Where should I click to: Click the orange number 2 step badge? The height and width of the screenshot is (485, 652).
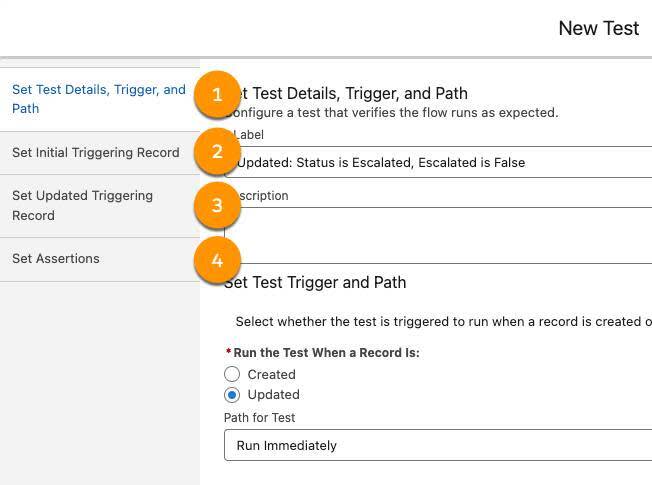coord(217,152)
